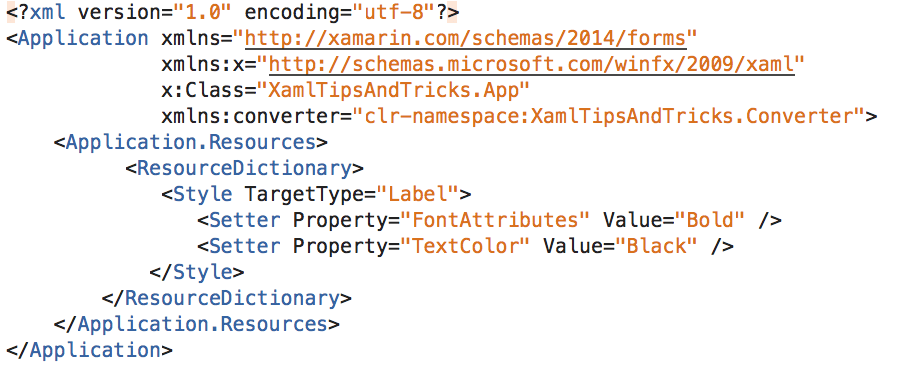Click the encoding "utf-8" value
918x378 pixels.
[393, 12]
